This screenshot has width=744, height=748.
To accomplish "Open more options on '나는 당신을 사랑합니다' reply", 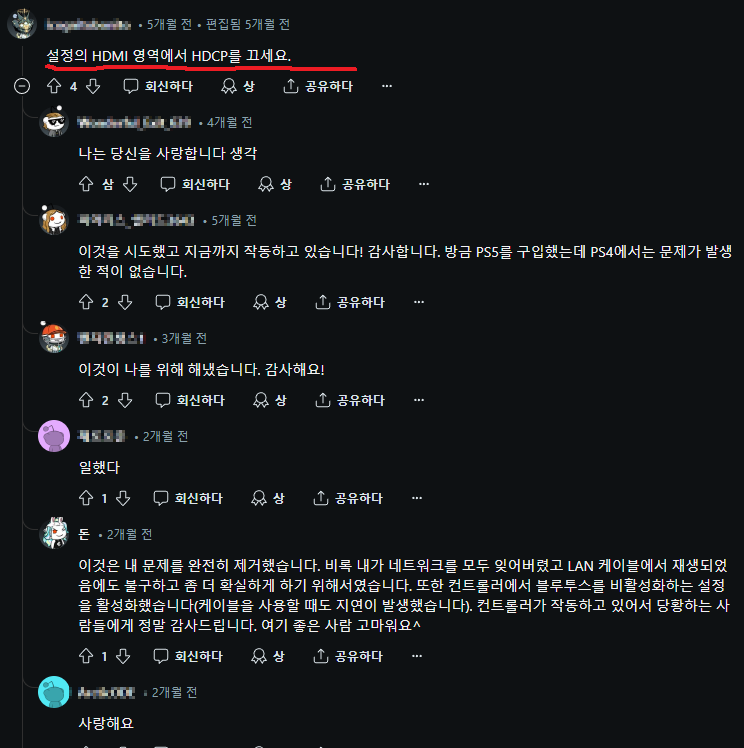I will point(424,184).
